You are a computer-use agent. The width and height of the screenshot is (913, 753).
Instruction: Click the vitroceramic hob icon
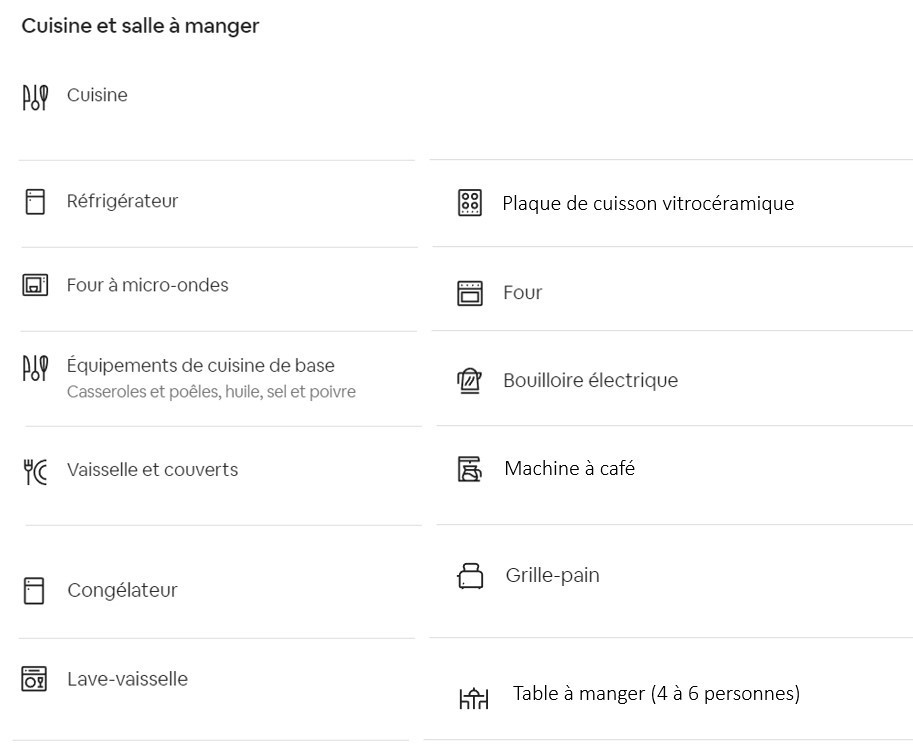(x=469, y=203)
